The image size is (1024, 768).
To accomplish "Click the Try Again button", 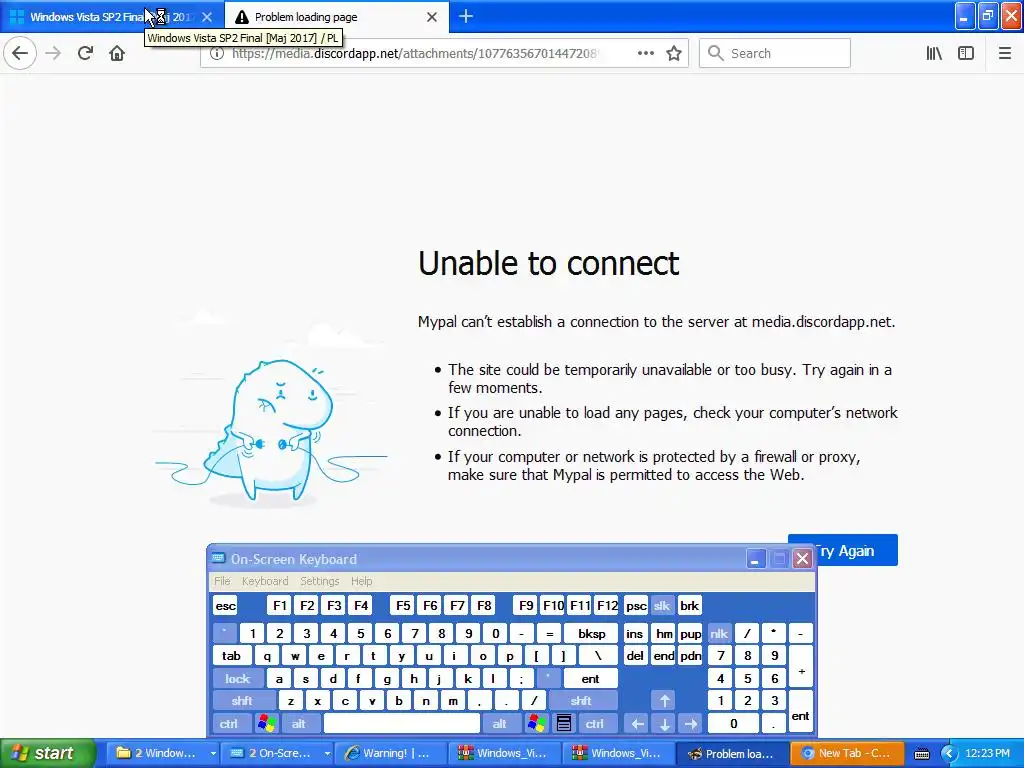I will (x=842, y=551).
